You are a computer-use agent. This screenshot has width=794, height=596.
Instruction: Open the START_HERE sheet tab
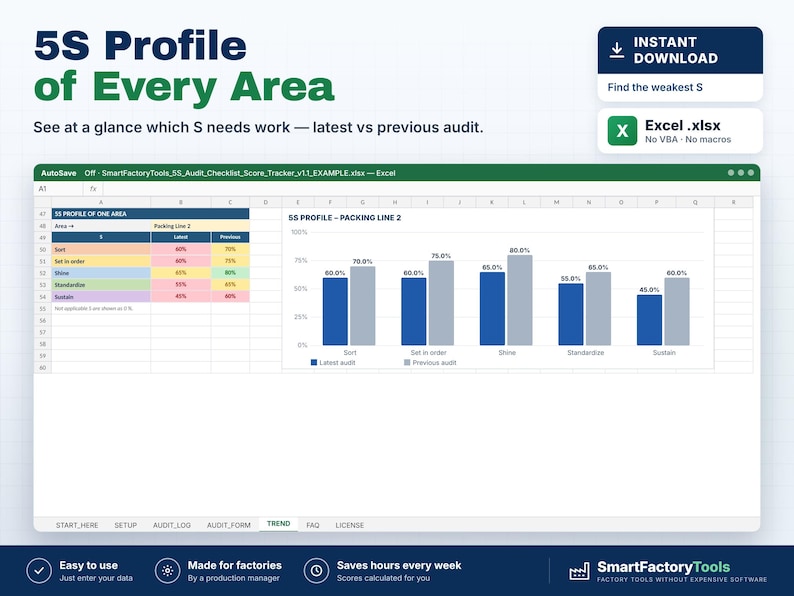click(x=77, y=525)
